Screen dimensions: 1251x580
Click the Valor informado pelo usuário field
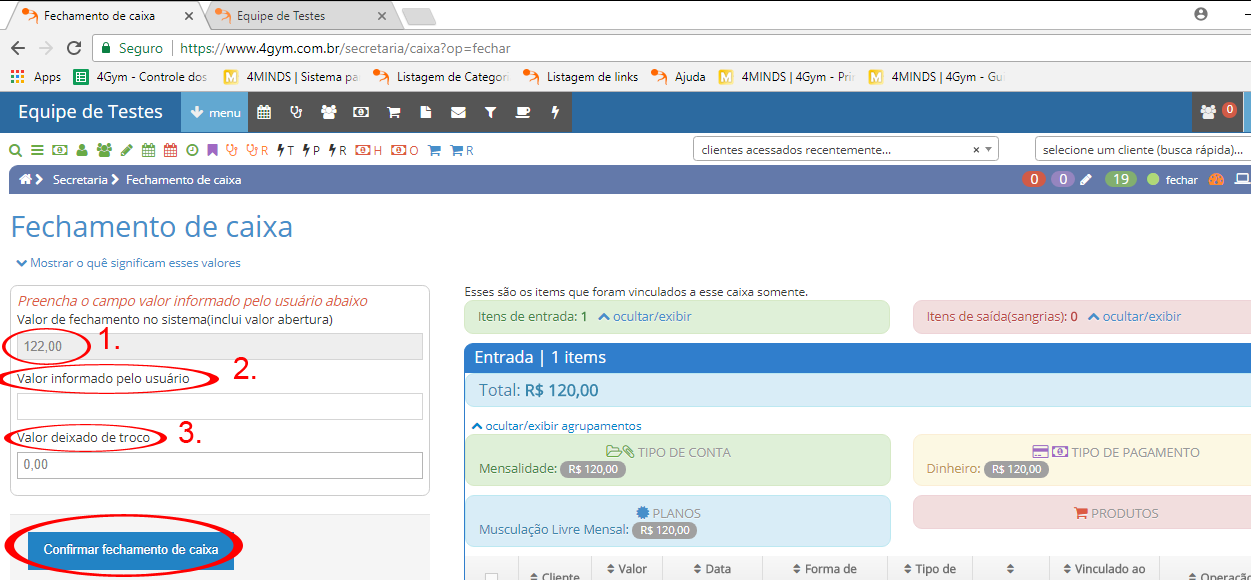(x=220, y=406)
